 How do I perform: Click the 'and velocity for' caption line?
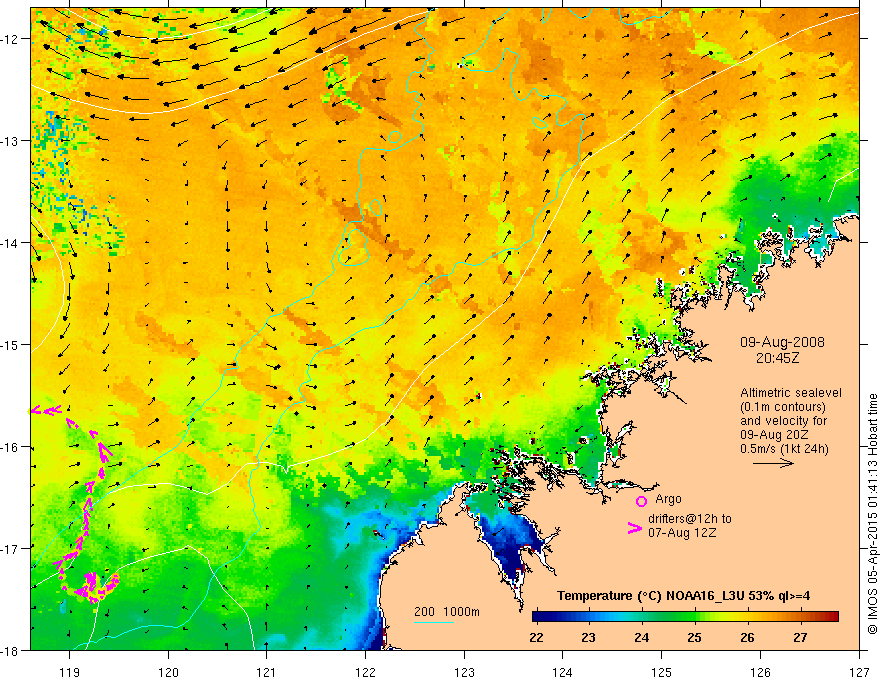pyautogui.click(x=783, y=421)
